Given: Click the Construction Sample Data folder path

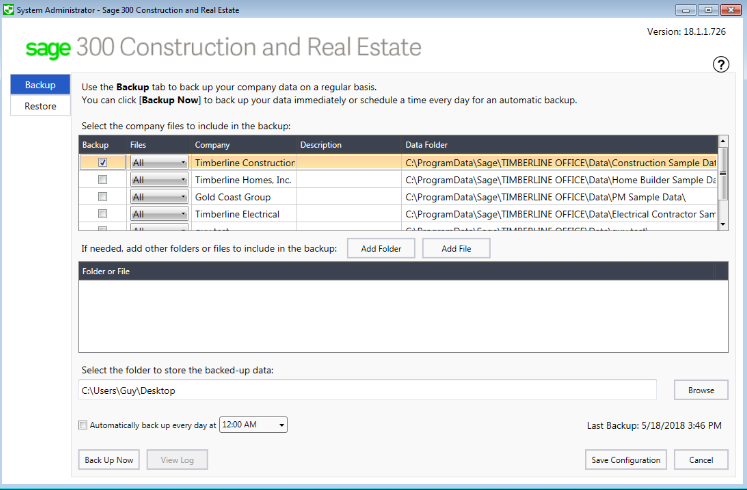Looking at the screenshot, I should tap(560, 163).
